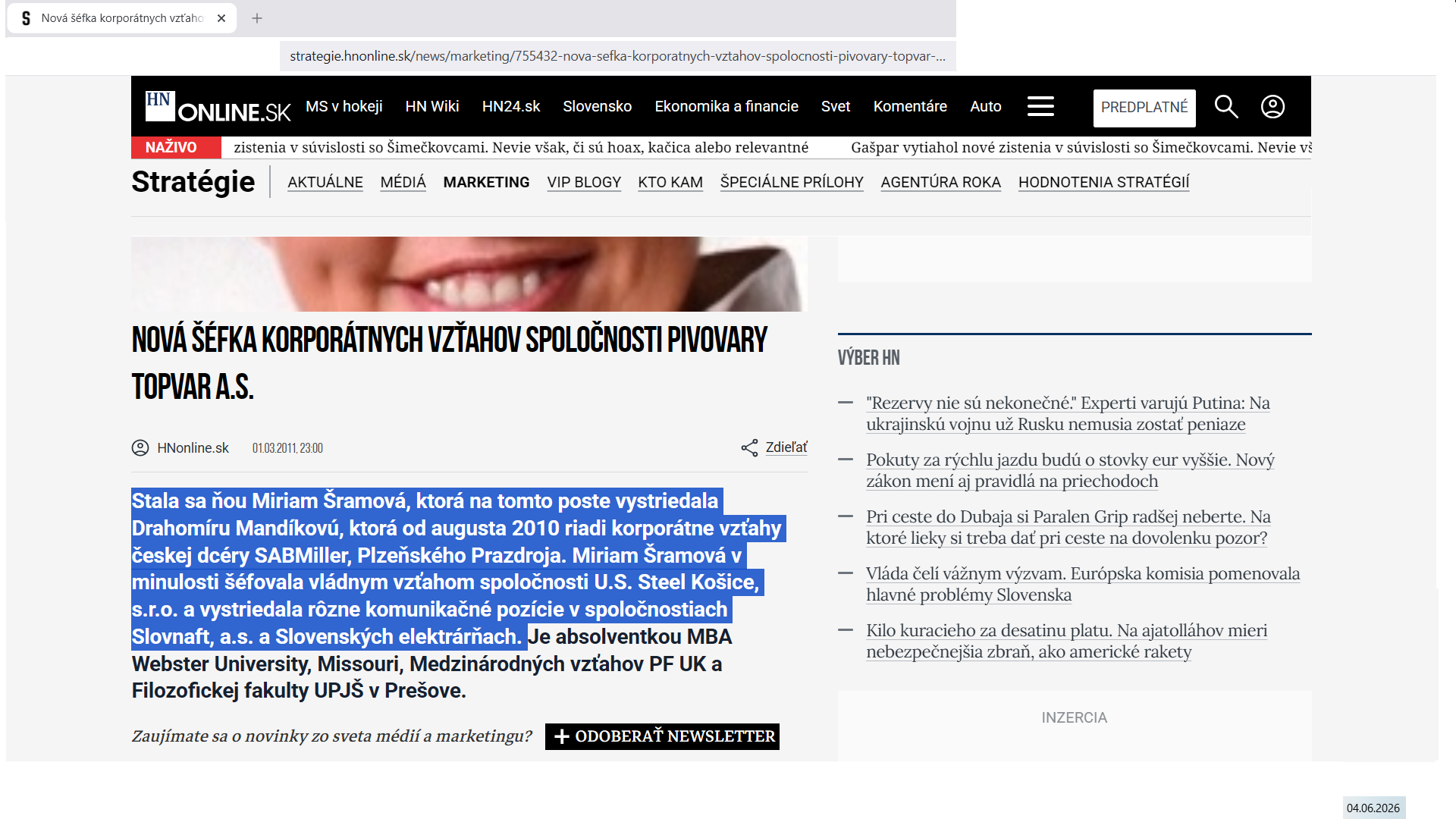The image size is (1456, 819).
Task: Click the browser address bar URL
Action: pos(617,56)
